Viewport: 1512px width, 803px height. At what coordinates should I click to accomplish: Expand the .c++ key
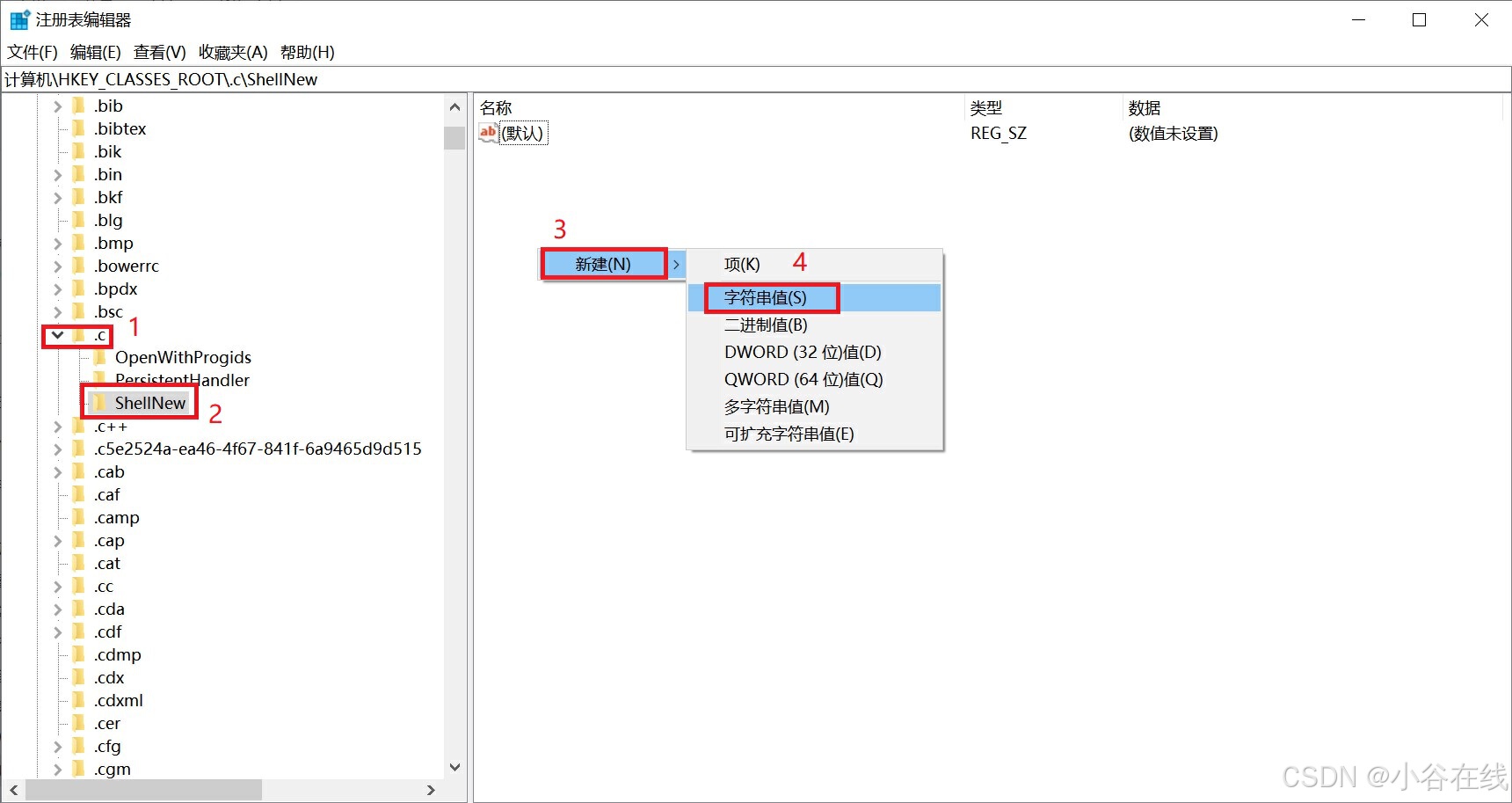click(x=58, y=426)
